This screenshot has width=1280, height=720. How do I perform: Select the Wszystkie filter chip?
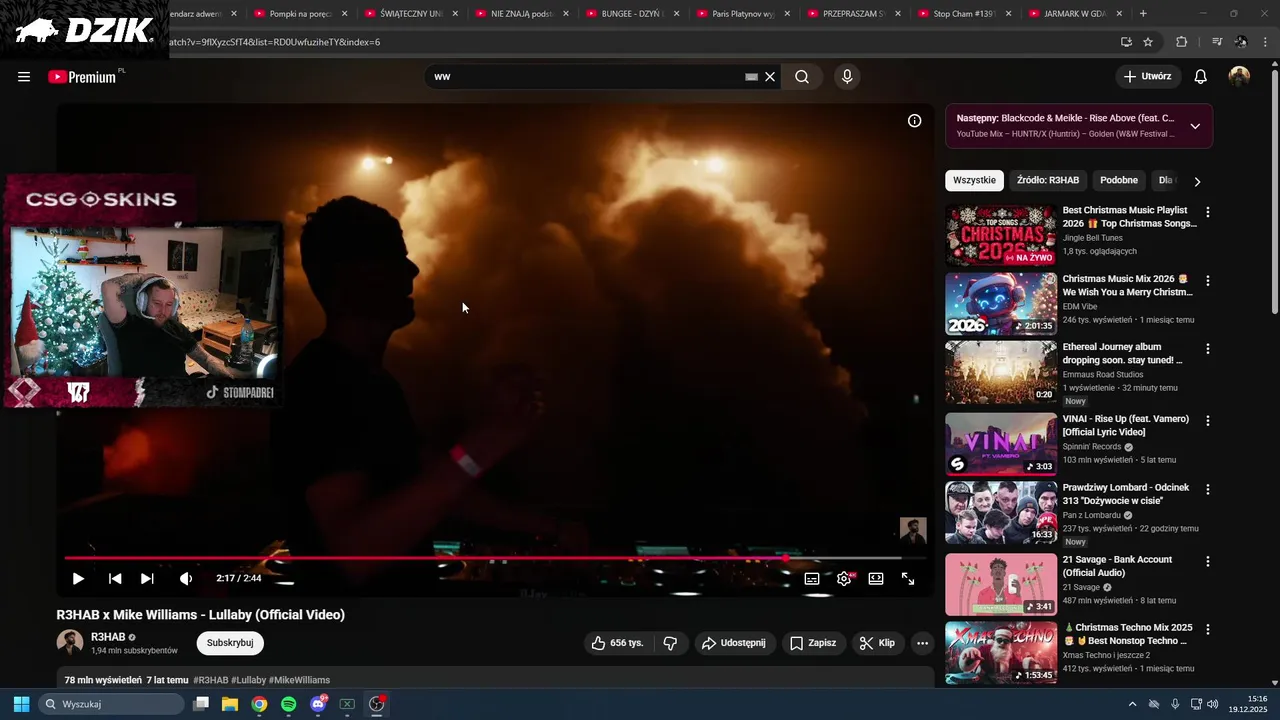click(x=974, y=180)
